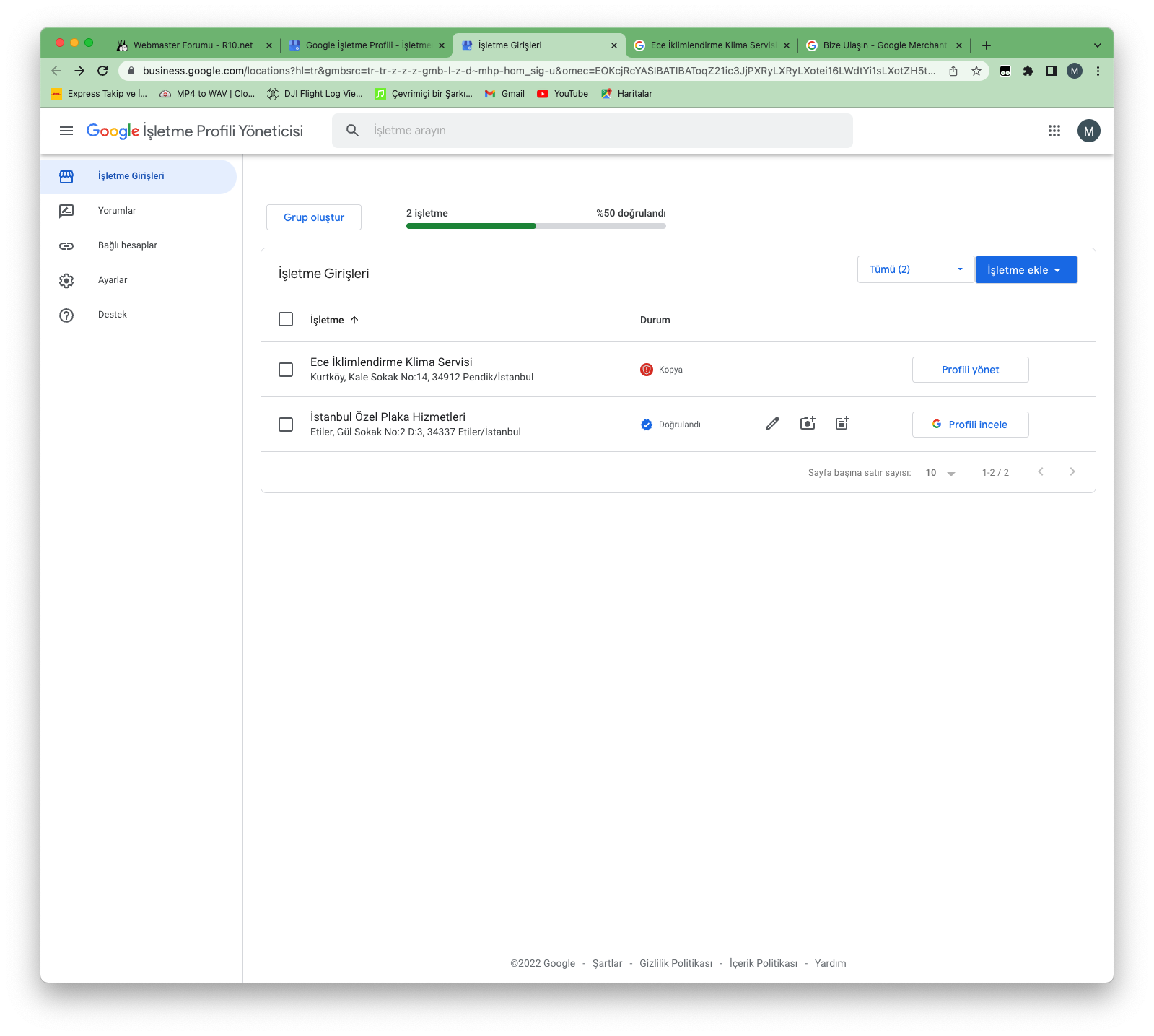This screenshot has height=1036, width=1154.
Task: Open the Yardım footer link
Action: (x=830, y=963)
